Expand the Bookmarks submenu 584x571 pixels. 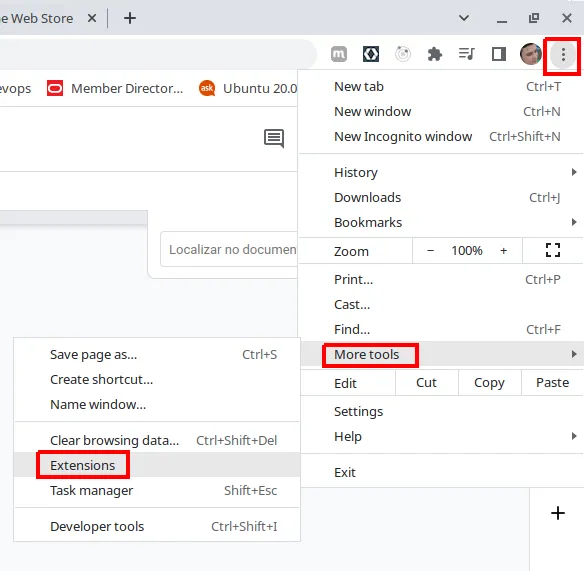point(441,222)
